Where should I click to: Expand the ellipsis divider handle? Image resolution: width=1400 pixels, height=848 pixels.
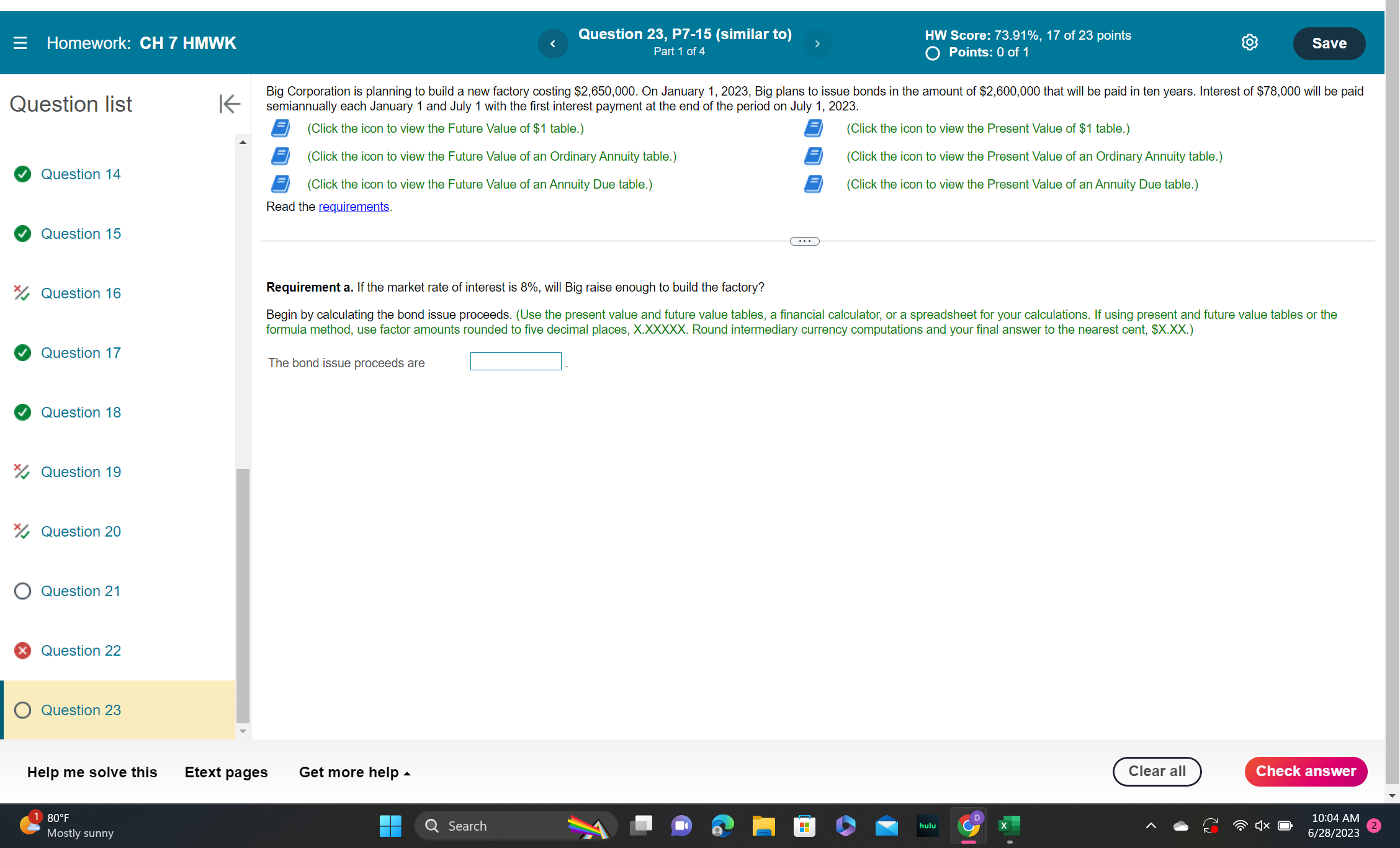pos(804,241)
